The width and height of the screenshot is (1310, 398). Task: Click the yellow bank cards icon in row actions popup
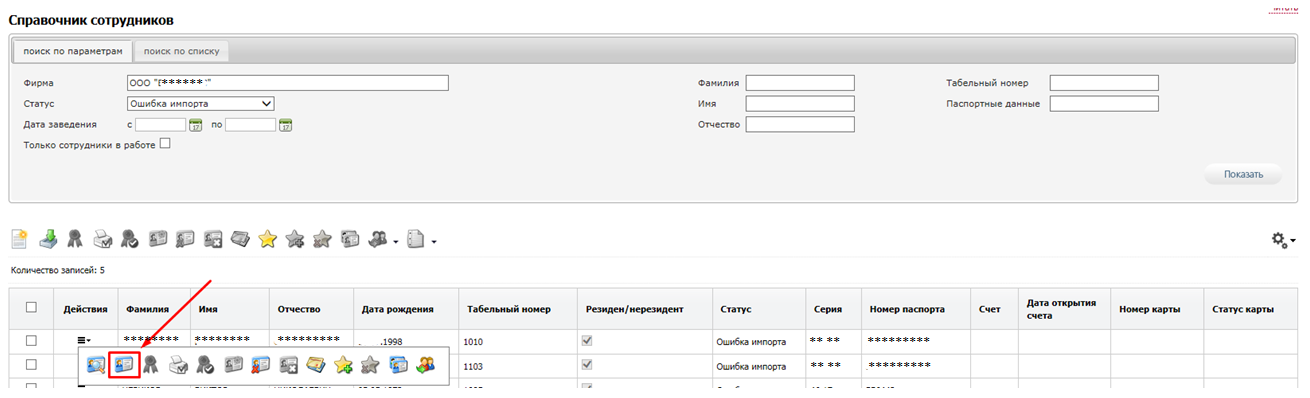[x=315, y=365]
